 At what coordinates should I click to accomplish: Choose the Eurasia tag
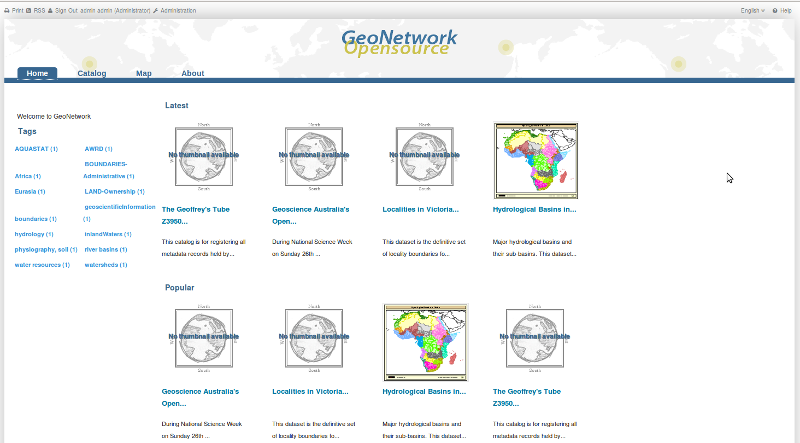pyautogui.click(x=30, y=191)
